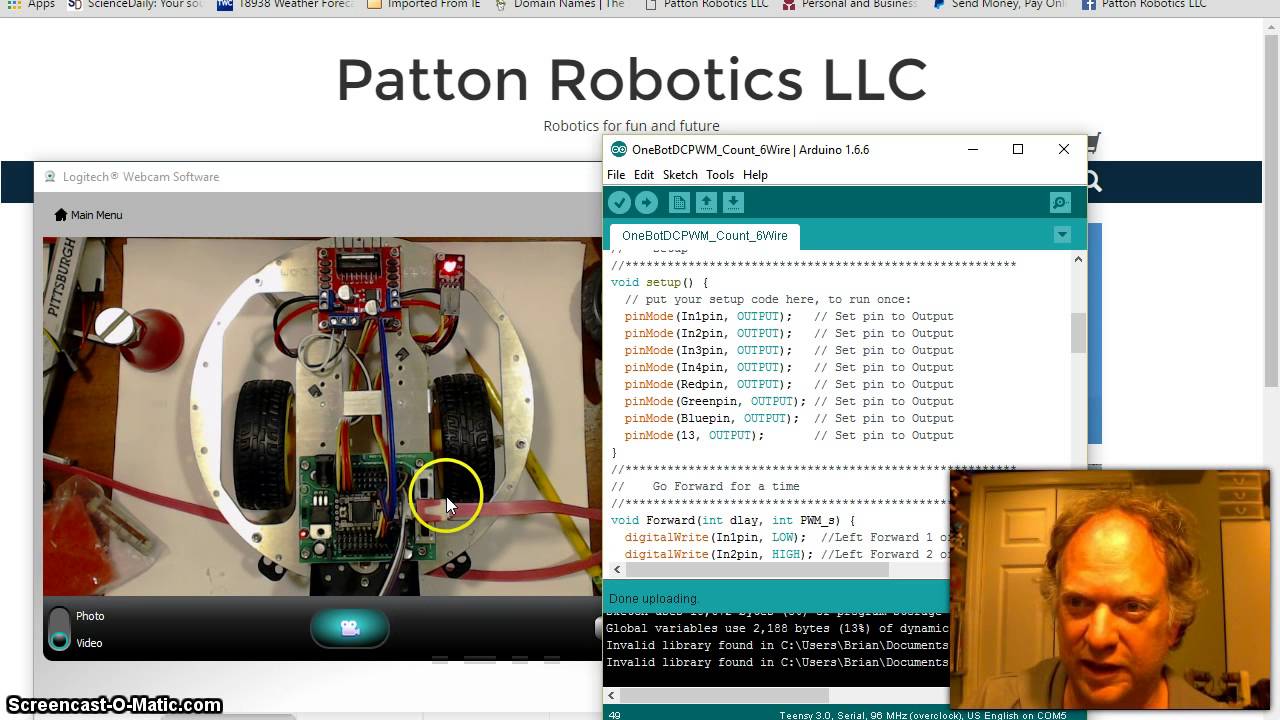The image size is (1280, 720).
Task: Click the Arduino logo in the title bar
Action: click(x=619, y=150)
